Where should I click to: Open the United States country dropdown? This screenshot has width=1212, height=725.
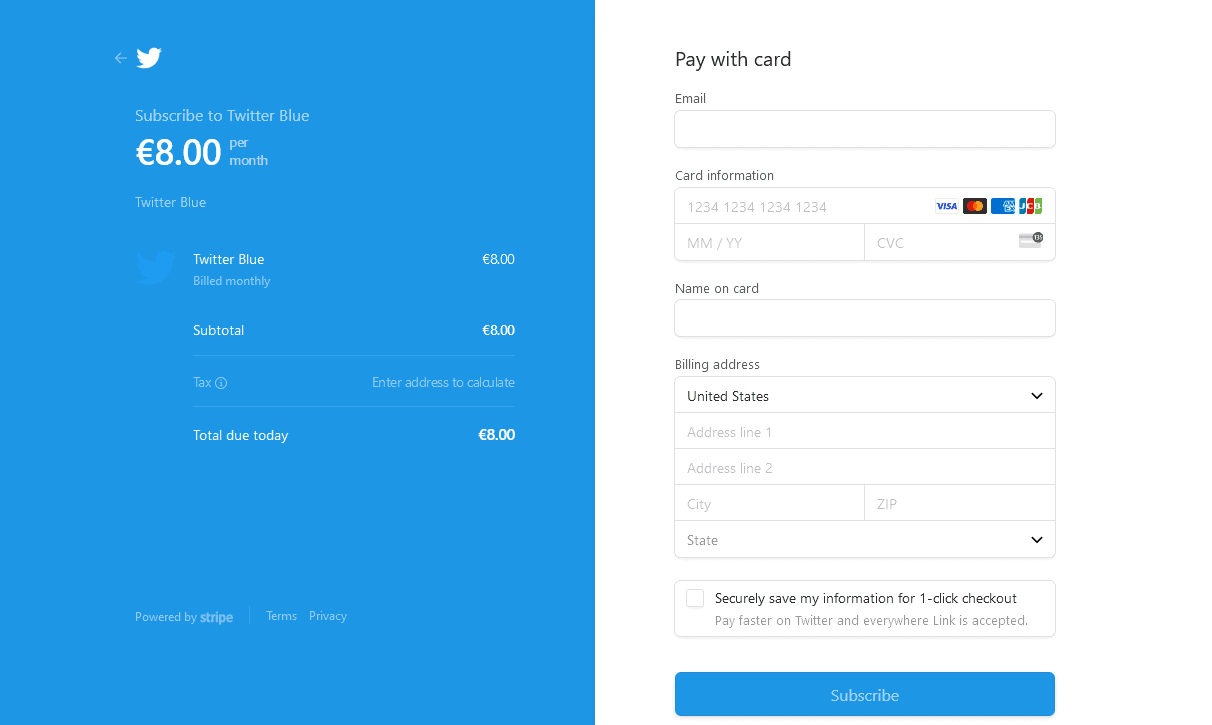(865, 396)
